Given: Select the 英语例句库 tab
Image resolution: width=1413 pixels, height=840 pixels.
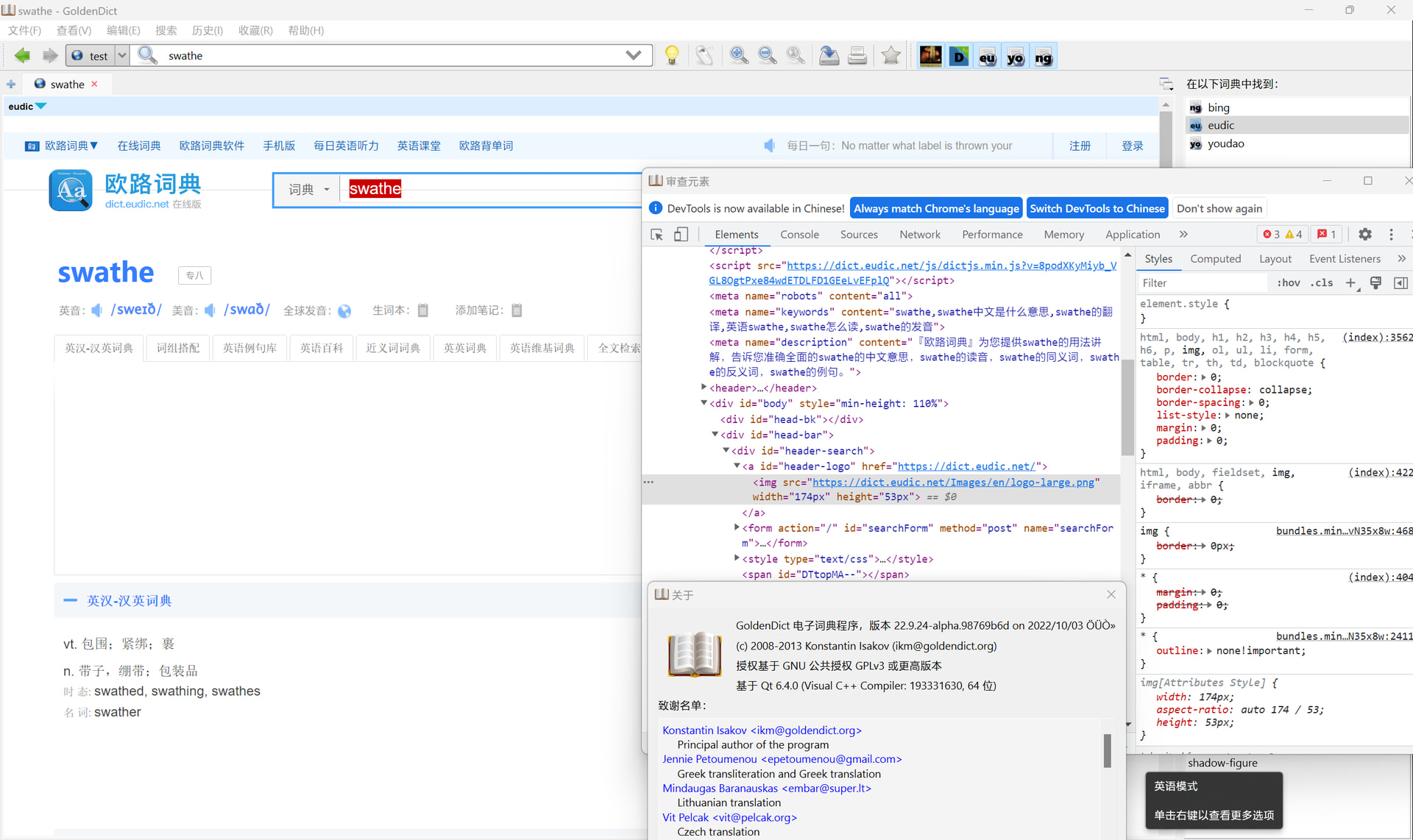Looking at the screenshot, I should [249, 348].
